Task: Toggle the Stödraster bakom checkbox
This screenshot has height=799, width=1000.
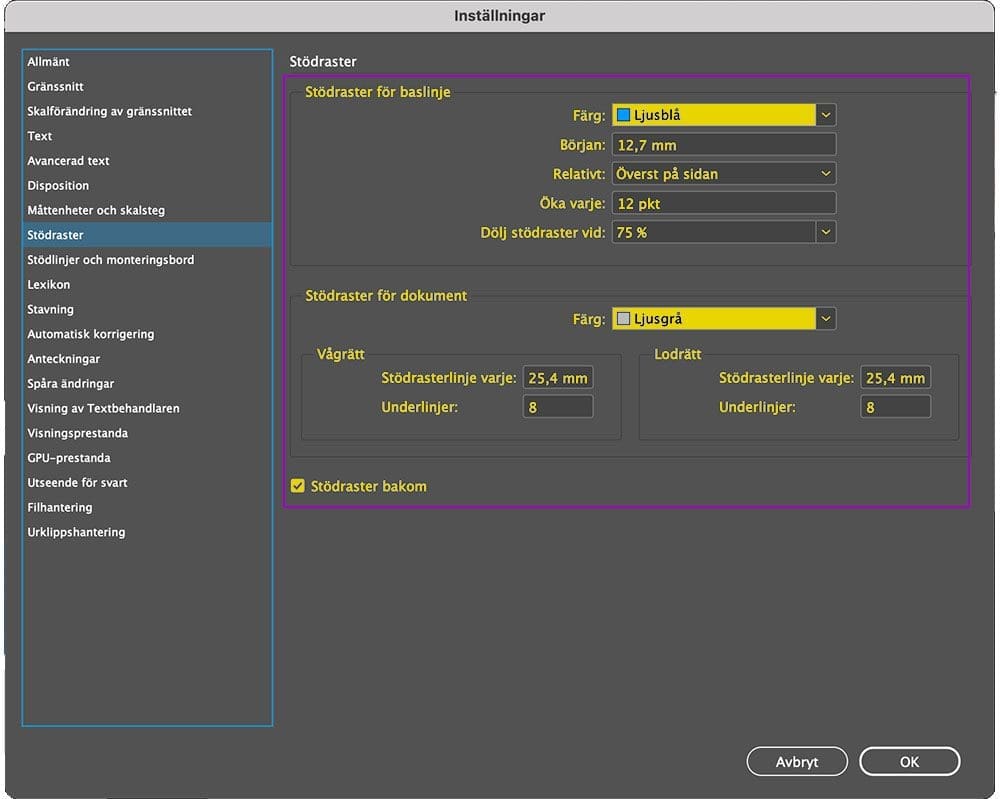Action: click(x=298, y=486)
